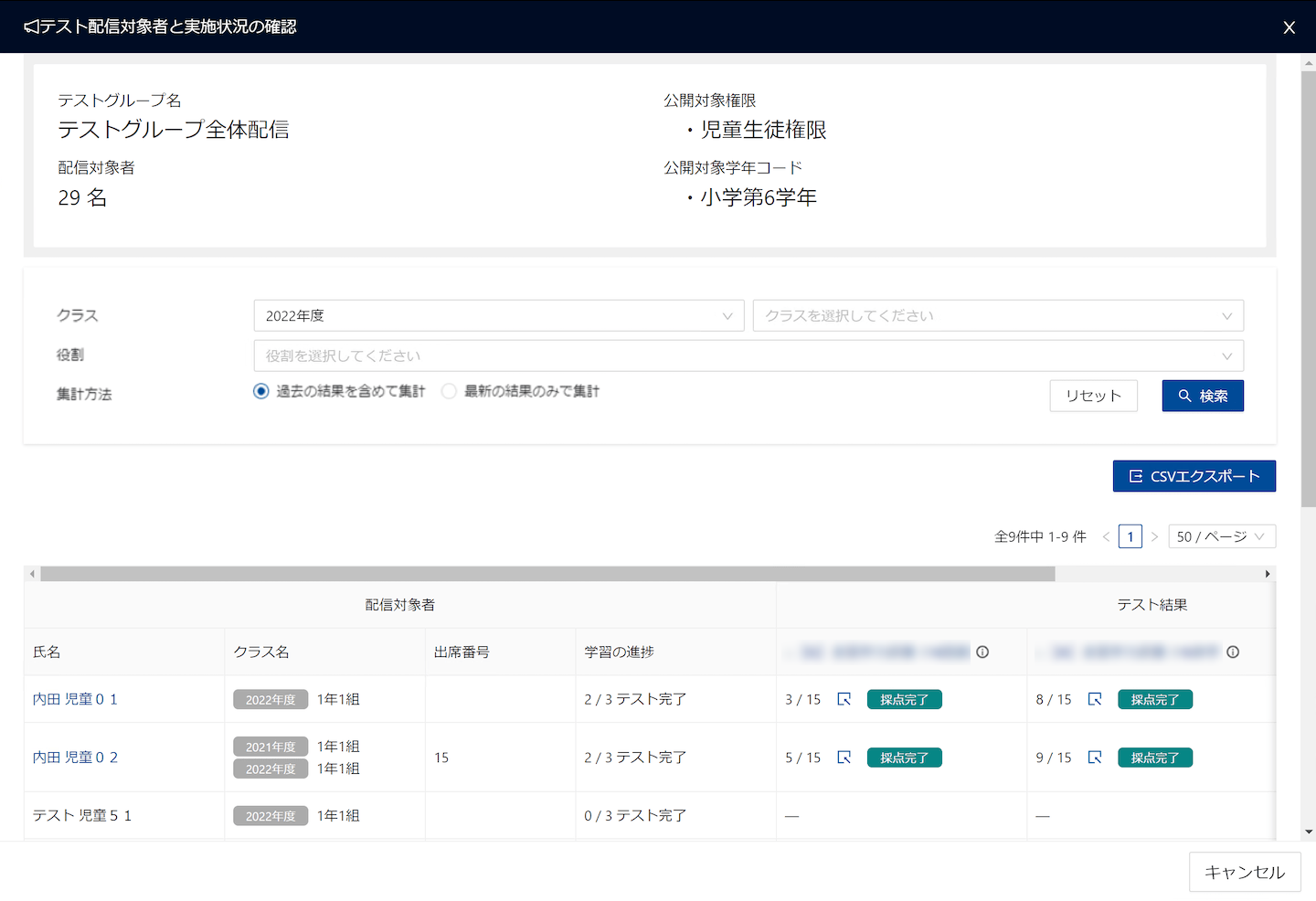1316x901 pixels.
Task: Click the horizontal table scrollbar
Action: pos(548,574)
